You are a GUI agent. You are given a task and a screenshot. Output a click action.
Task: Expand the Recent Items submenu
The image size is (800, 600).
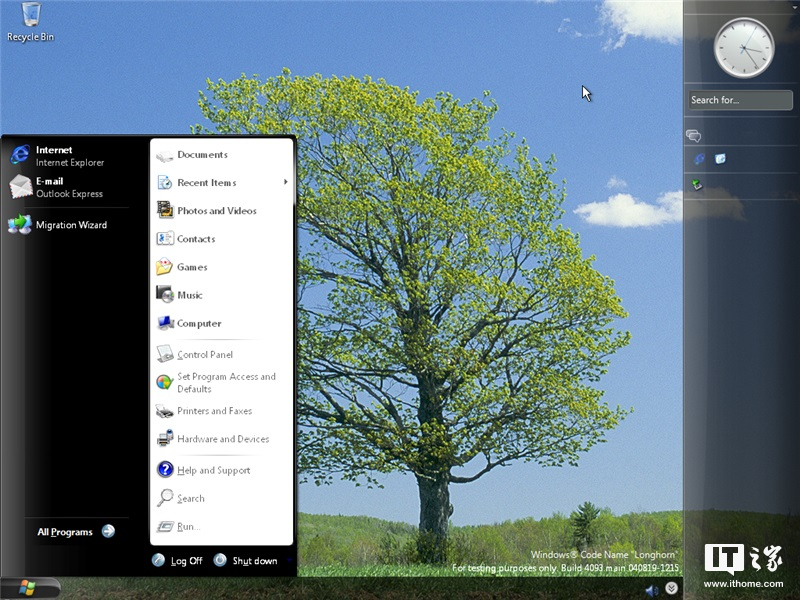point(220,183)
